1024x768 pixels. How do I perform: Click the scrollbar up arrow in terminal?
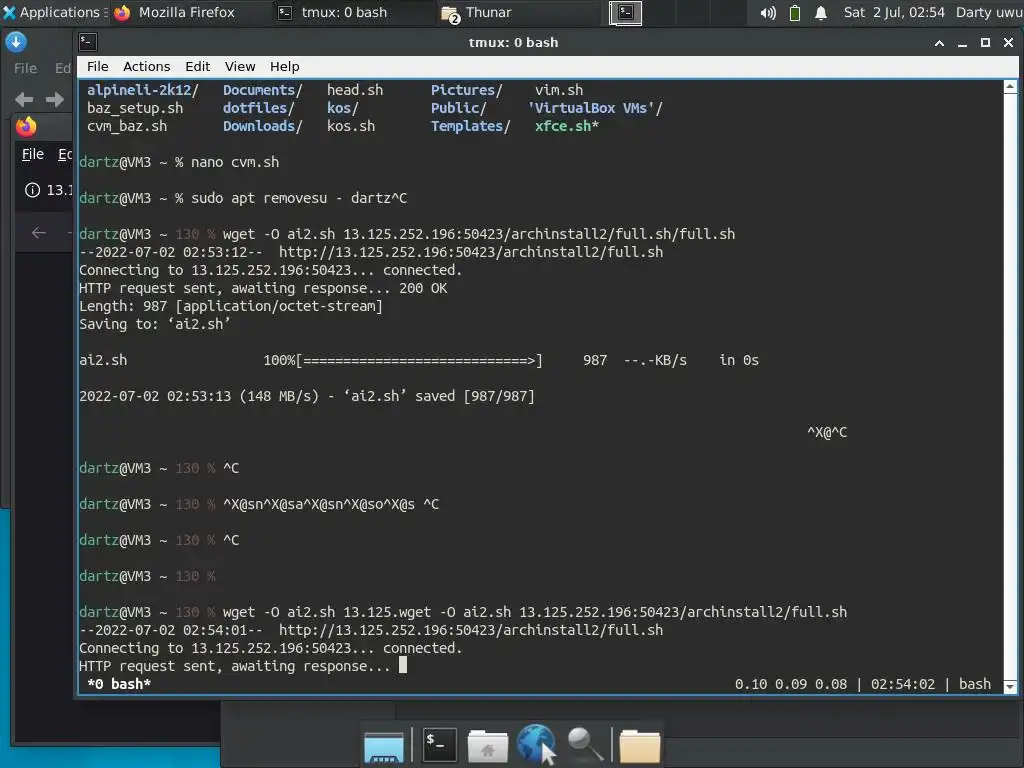(x=1010, y=86)
